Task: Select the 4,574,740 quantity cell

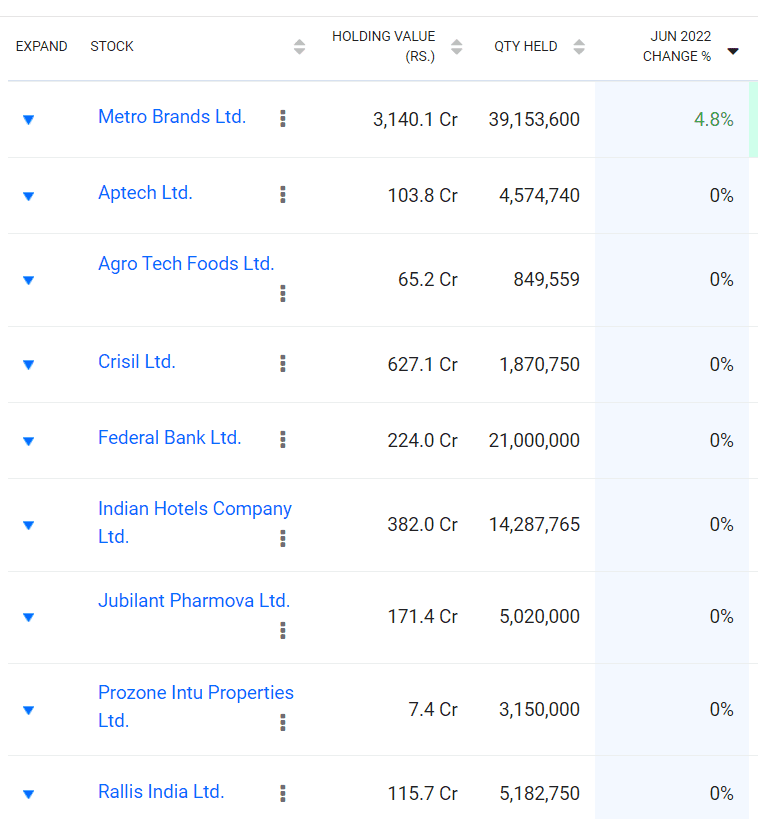Action: (x=540, y=196)
